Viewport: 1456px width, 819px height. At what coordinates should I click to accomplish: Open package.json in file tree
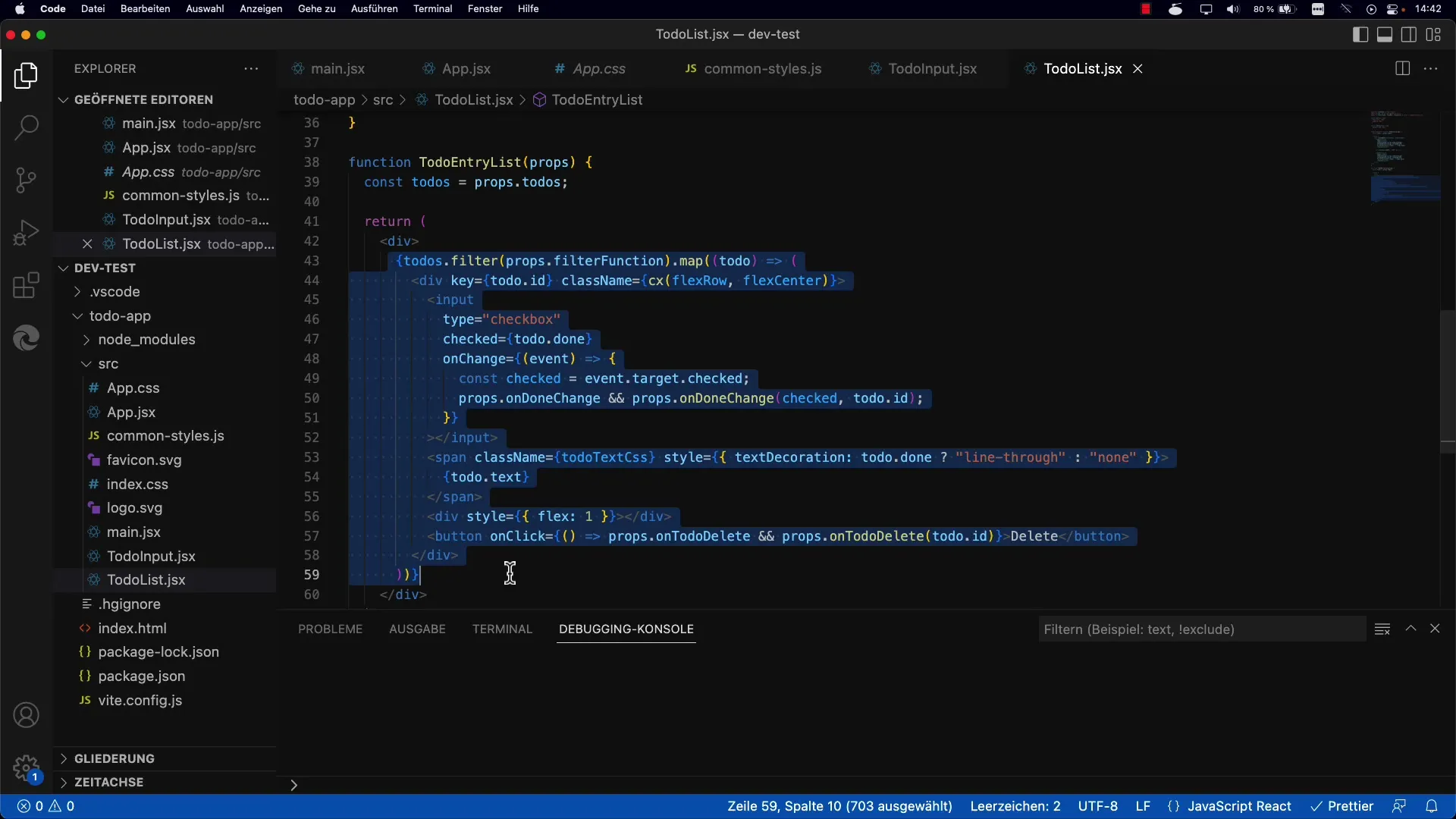[142, 676]
